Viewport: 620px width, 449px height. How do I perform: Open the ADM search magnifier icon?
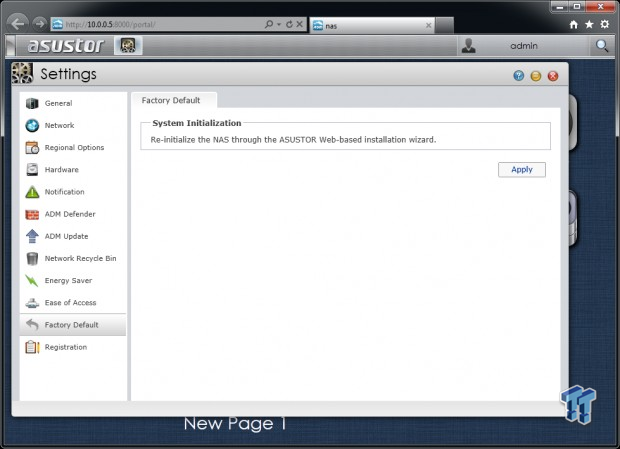[602, 46]
